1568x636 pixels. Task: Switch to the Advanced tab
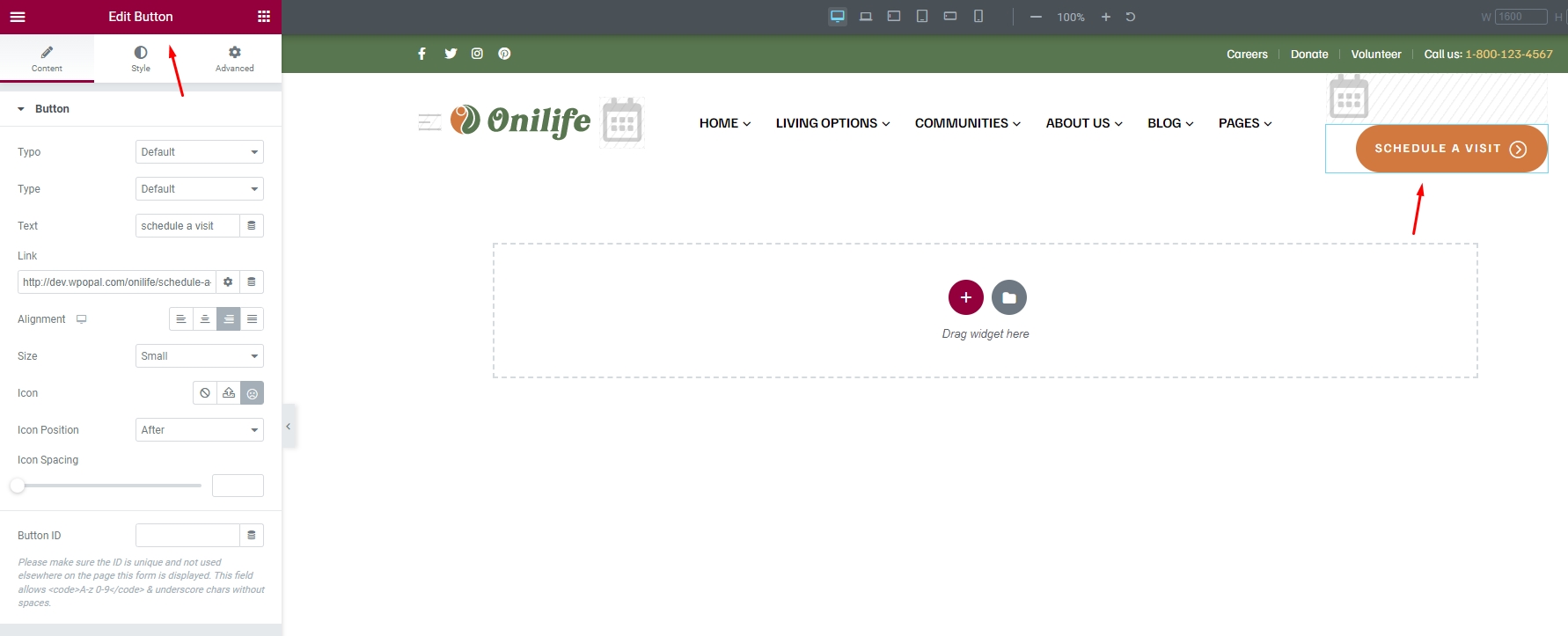point(234,59)
